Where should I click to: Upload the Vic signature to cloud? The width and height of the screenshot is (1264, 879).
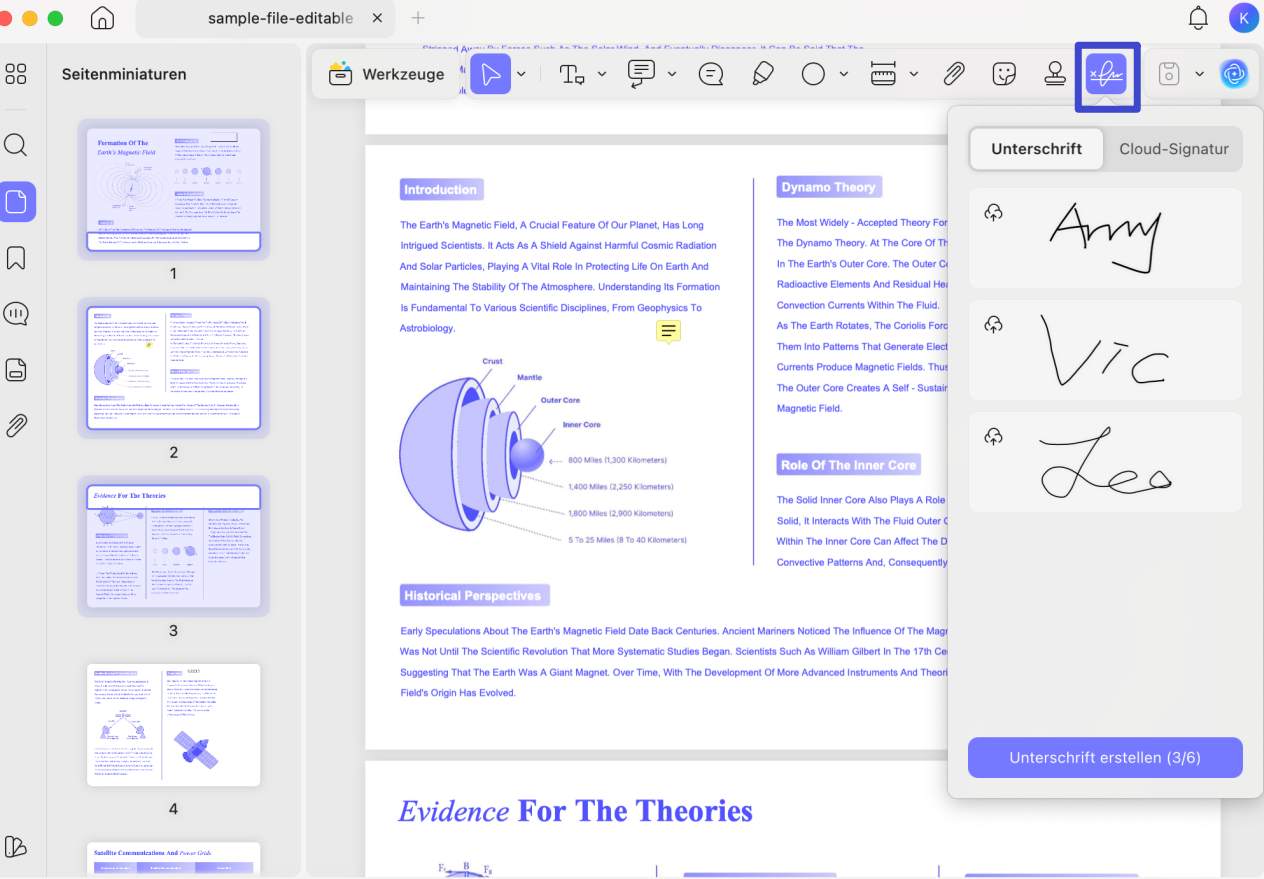pyautogui.click(x=993, y=324)
